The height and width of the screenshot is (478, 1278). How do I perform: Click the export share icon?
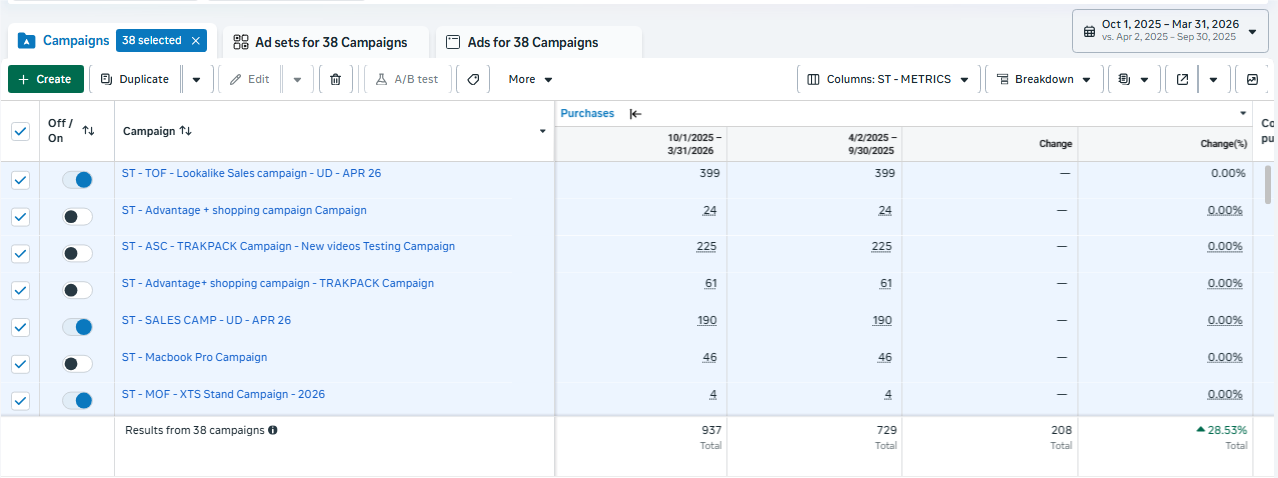[1182, 79]
